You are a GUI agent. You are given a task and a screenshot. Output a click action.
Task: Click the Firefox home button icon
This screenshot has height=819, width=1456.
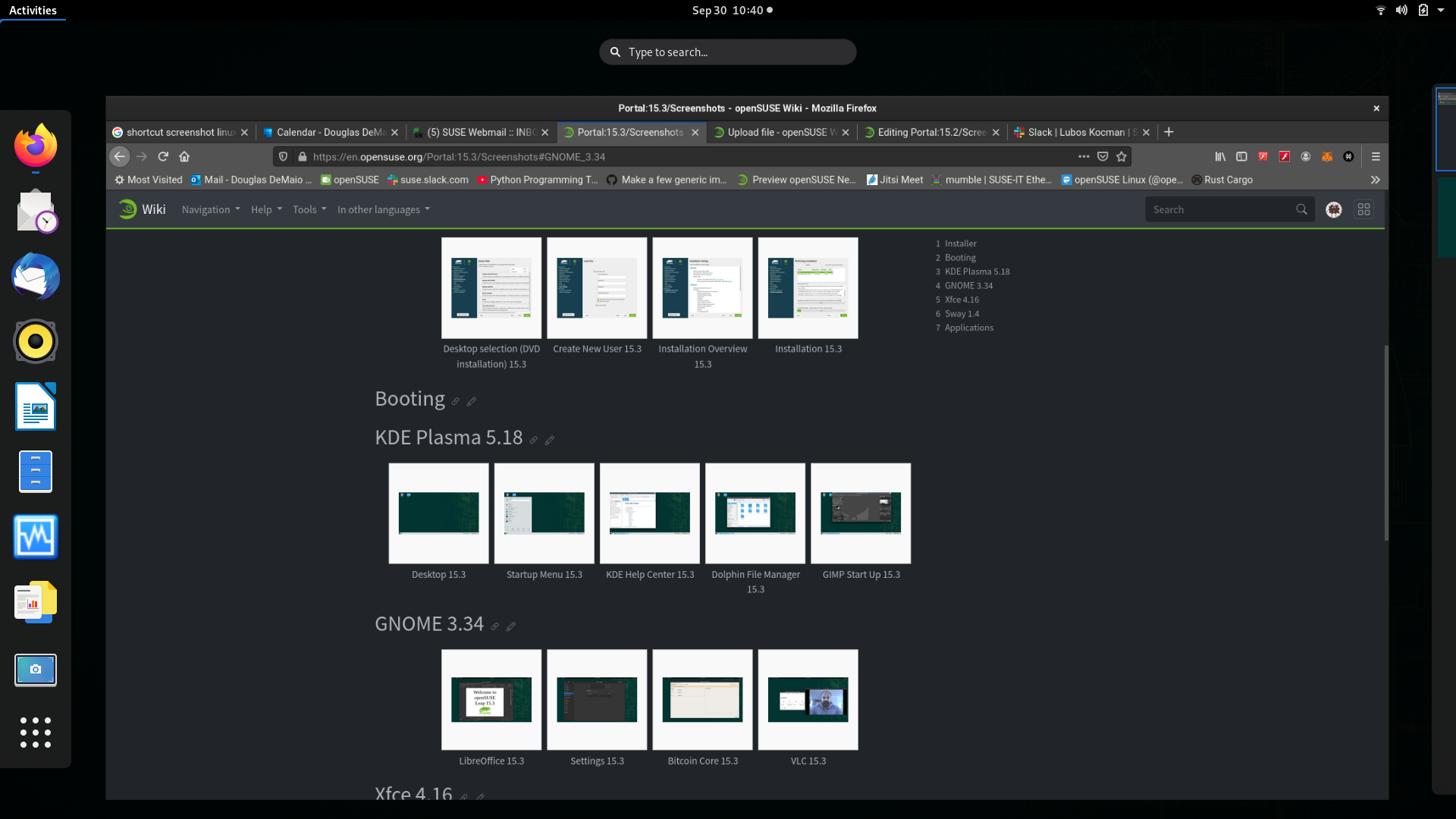[x=184, y=156]
